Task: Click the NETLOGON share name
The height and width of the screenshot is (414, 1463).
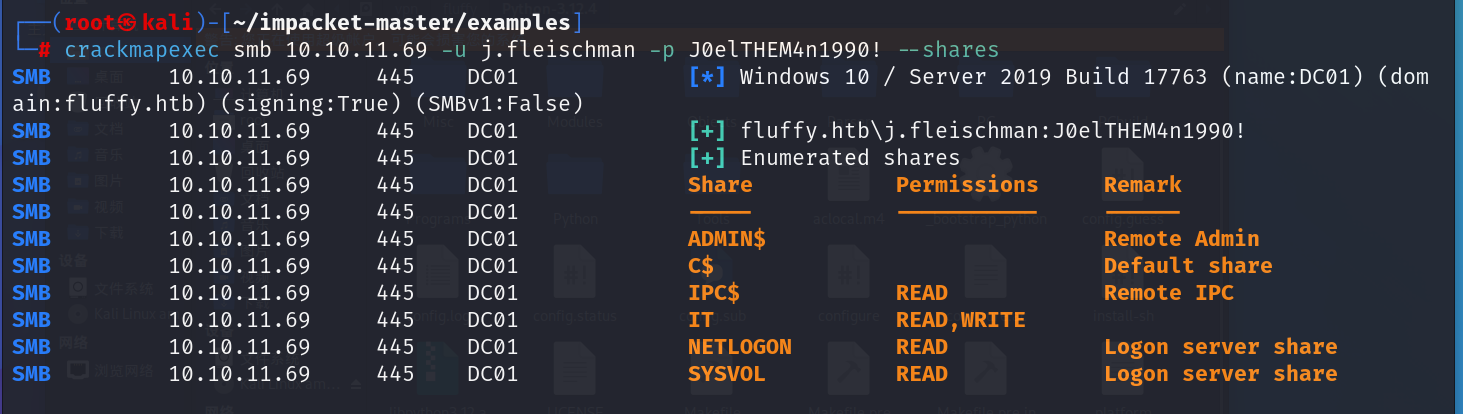Action: (x=740, y=347)
